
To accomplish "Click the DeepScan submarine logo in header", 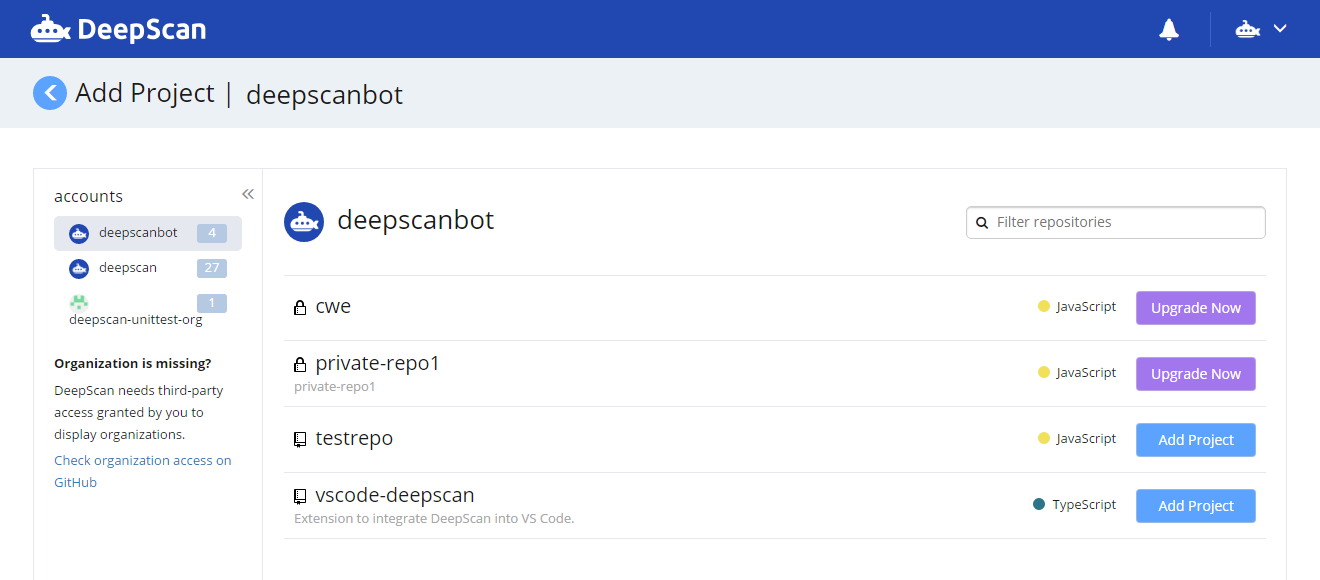I will (x=50, y=29).
